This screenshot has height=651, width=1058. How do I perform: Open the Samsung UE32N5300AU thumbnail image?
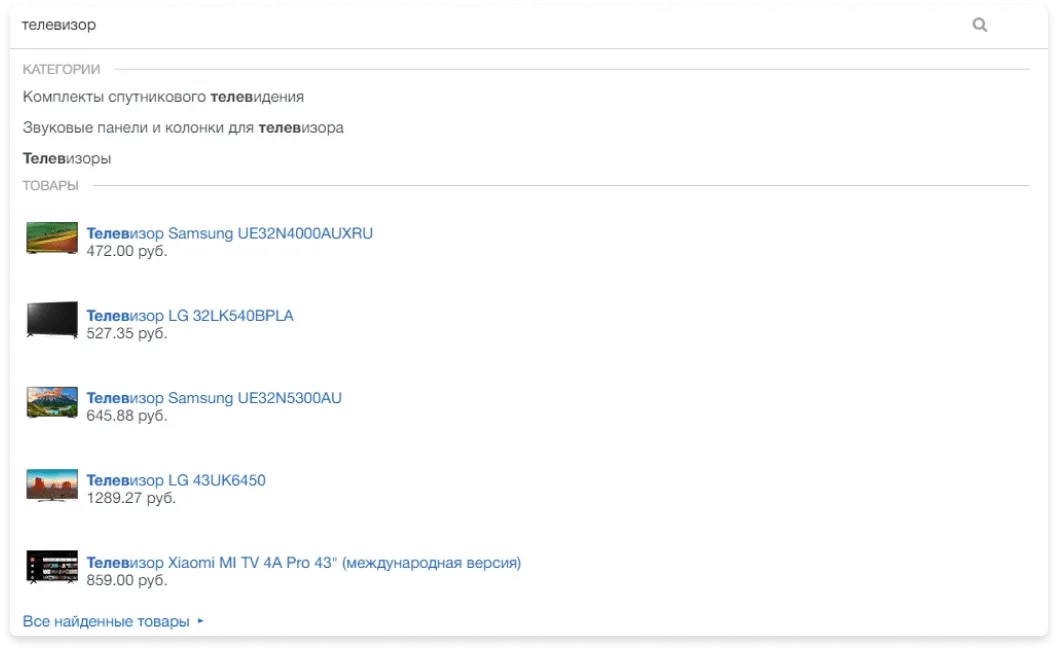coord(52,402)
